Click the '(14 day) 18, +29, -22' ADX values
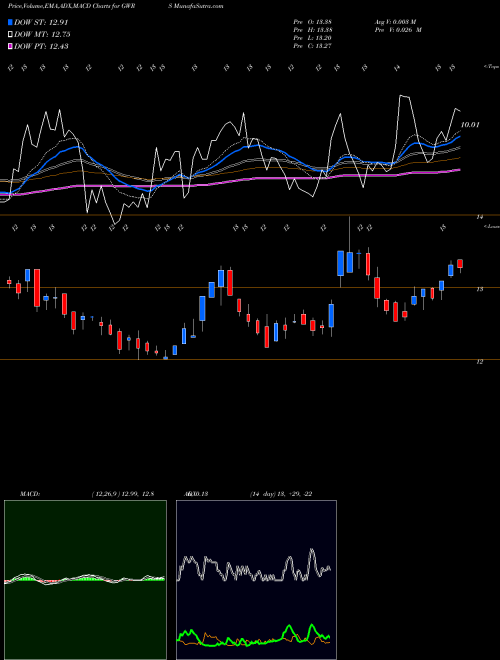The width and height of the screenshot is (500, 660). (x=281, y=494)
